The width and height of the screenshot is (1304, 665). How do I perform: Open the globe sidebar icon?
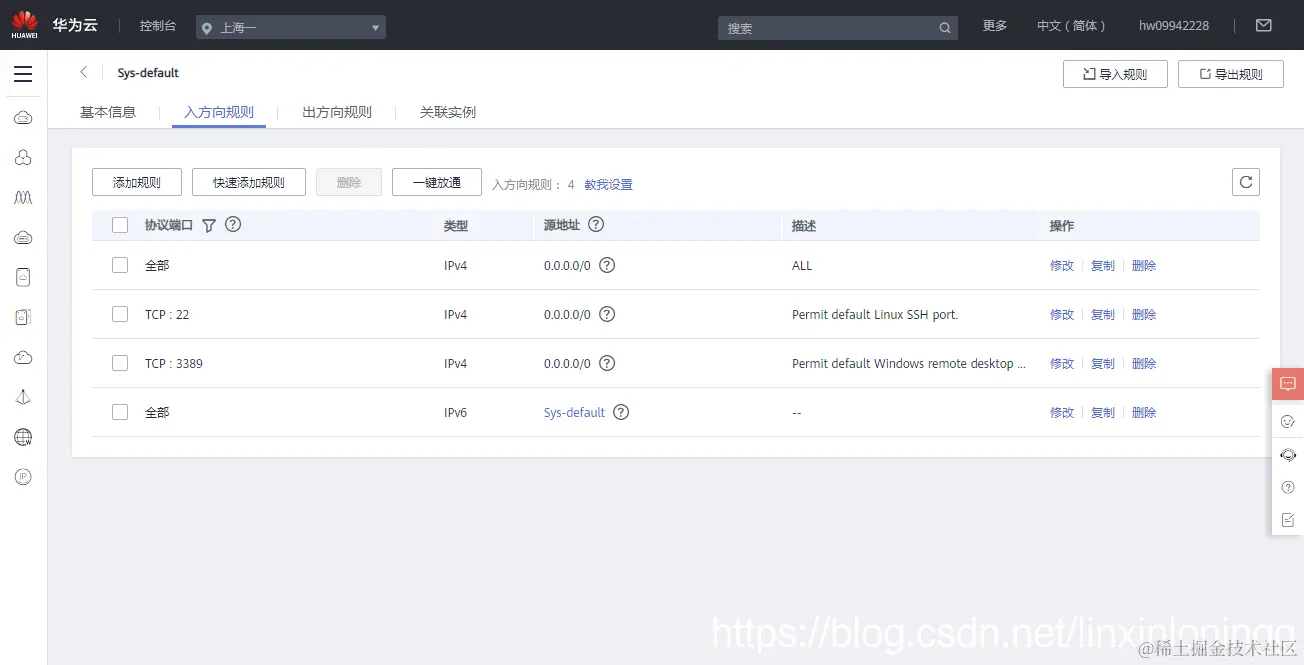(x=23, y=437)
